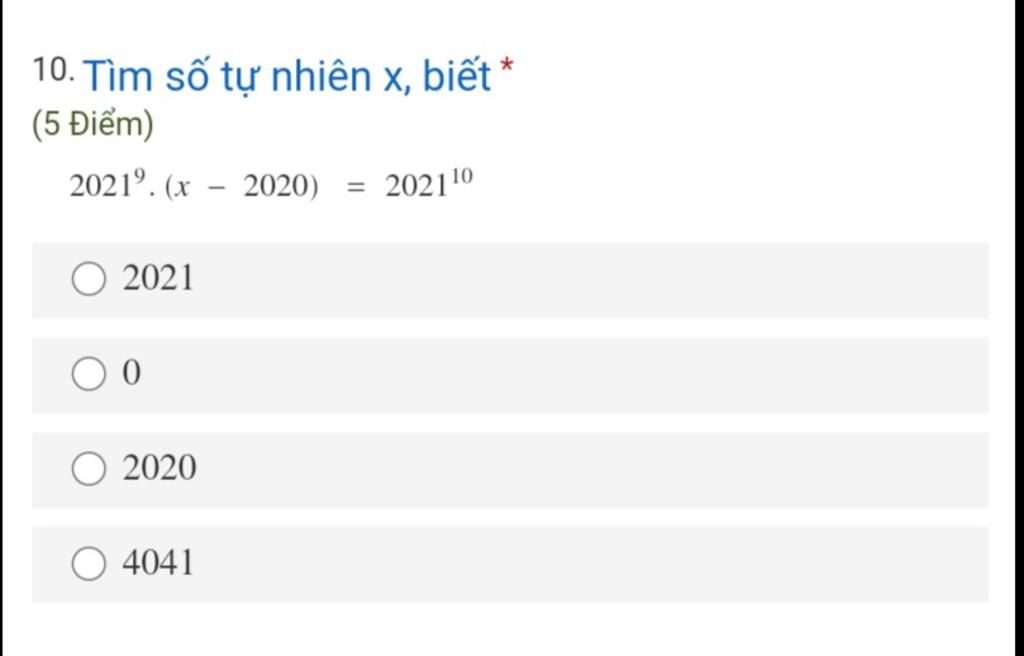
Task: Click the answer label text 2020 in options
Action: pyautogui.click(x=159, y=468)
